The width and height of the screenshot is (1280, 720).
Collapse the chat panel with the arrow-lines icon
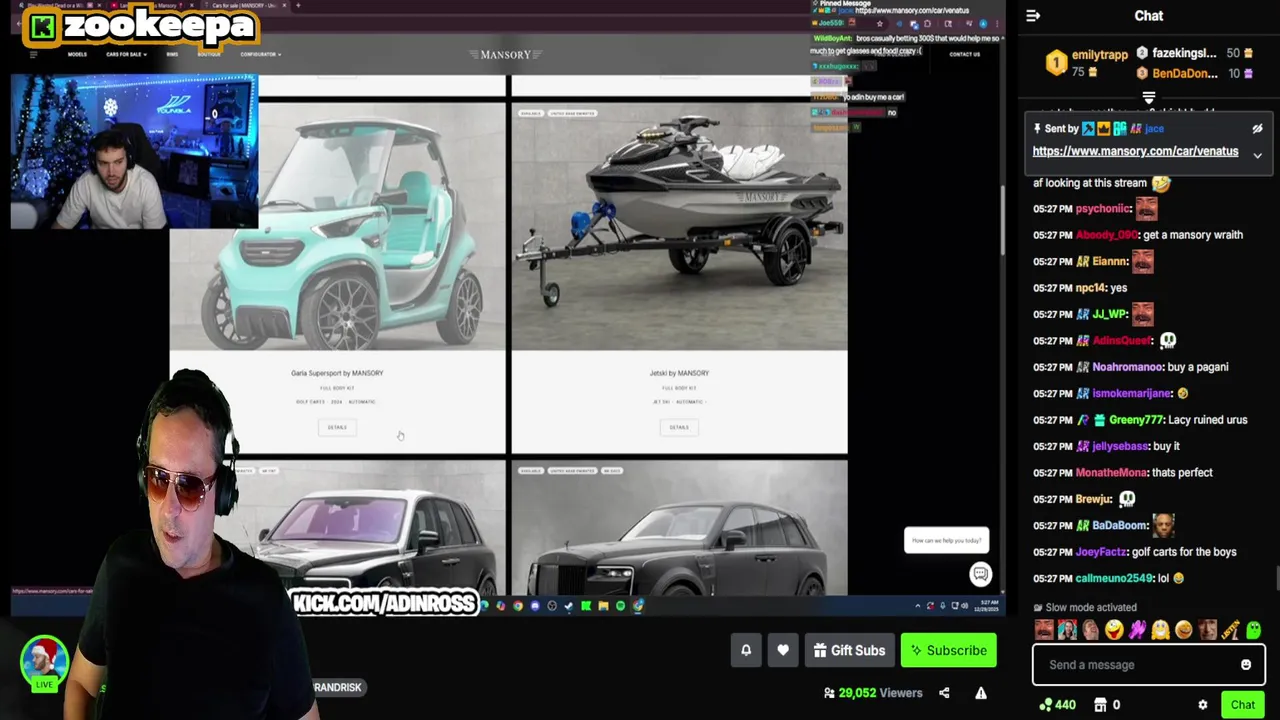(1033, 16)
